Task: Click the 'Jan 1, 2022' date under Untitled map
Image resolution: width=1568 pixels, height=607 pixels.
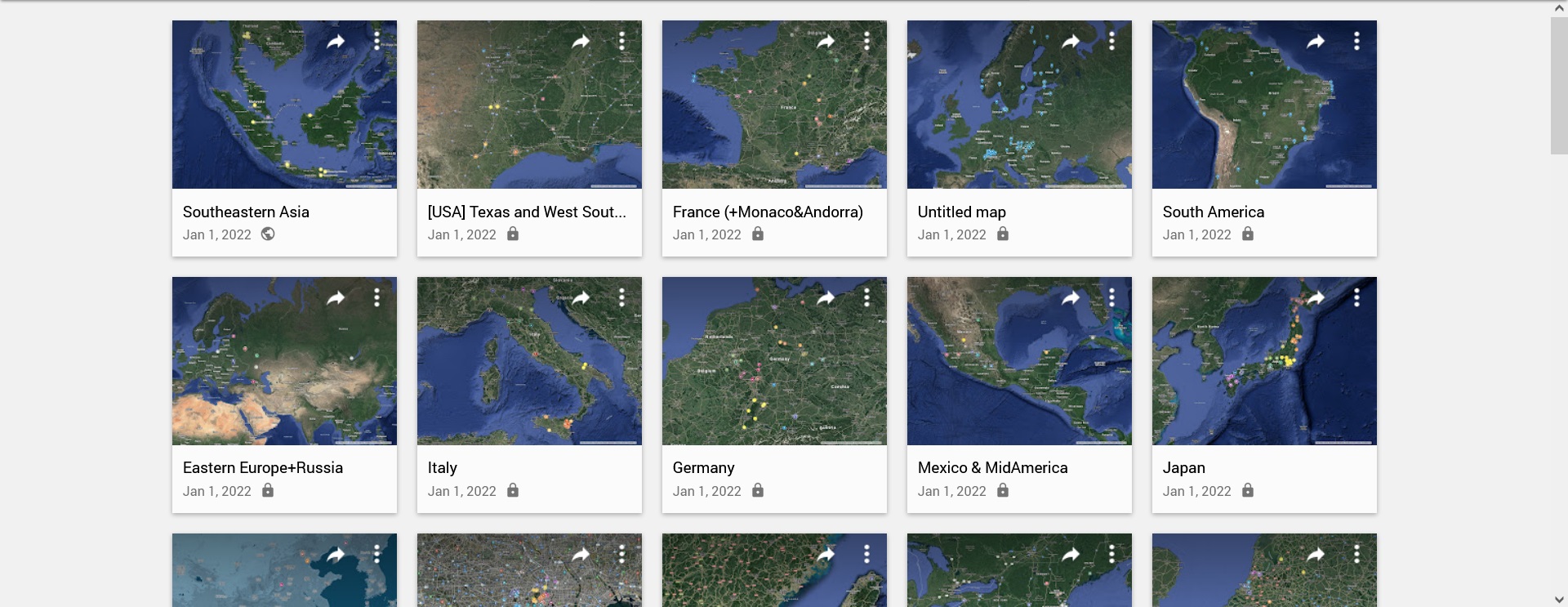Action: pyautogui.click(x=952, y=234)
